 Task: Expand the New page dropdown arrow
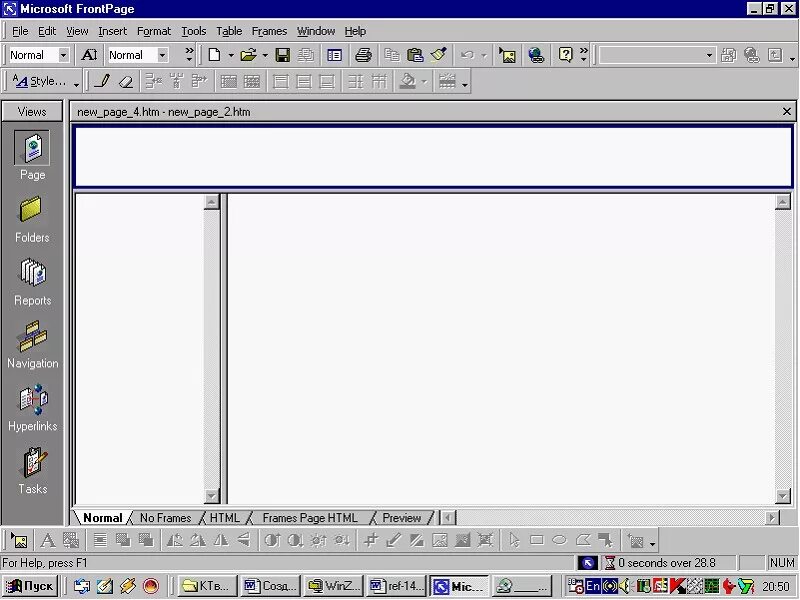click(x=231, y=55)
